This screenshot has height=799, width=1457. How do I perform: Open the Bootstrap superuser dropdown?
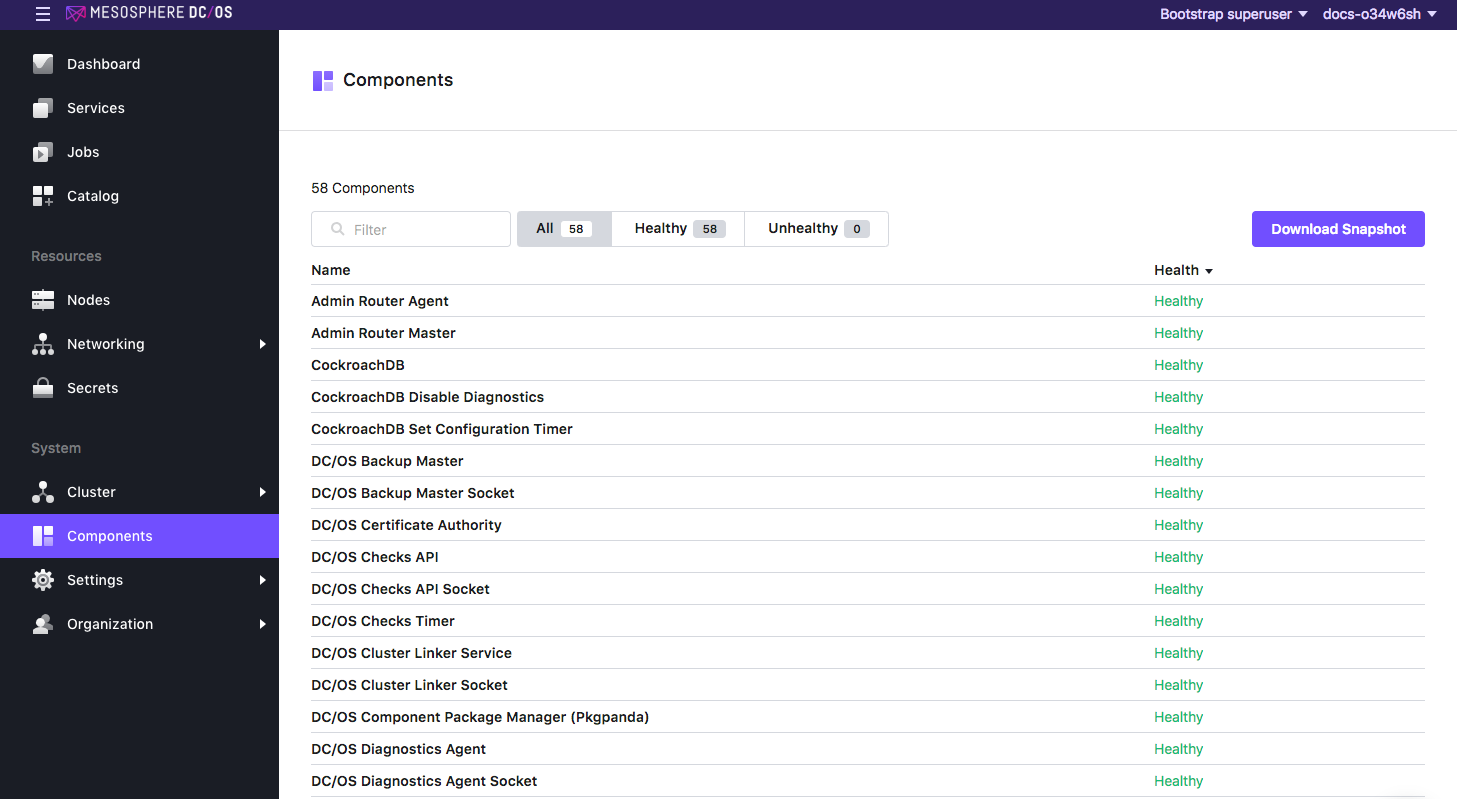tap(1233, 14)
